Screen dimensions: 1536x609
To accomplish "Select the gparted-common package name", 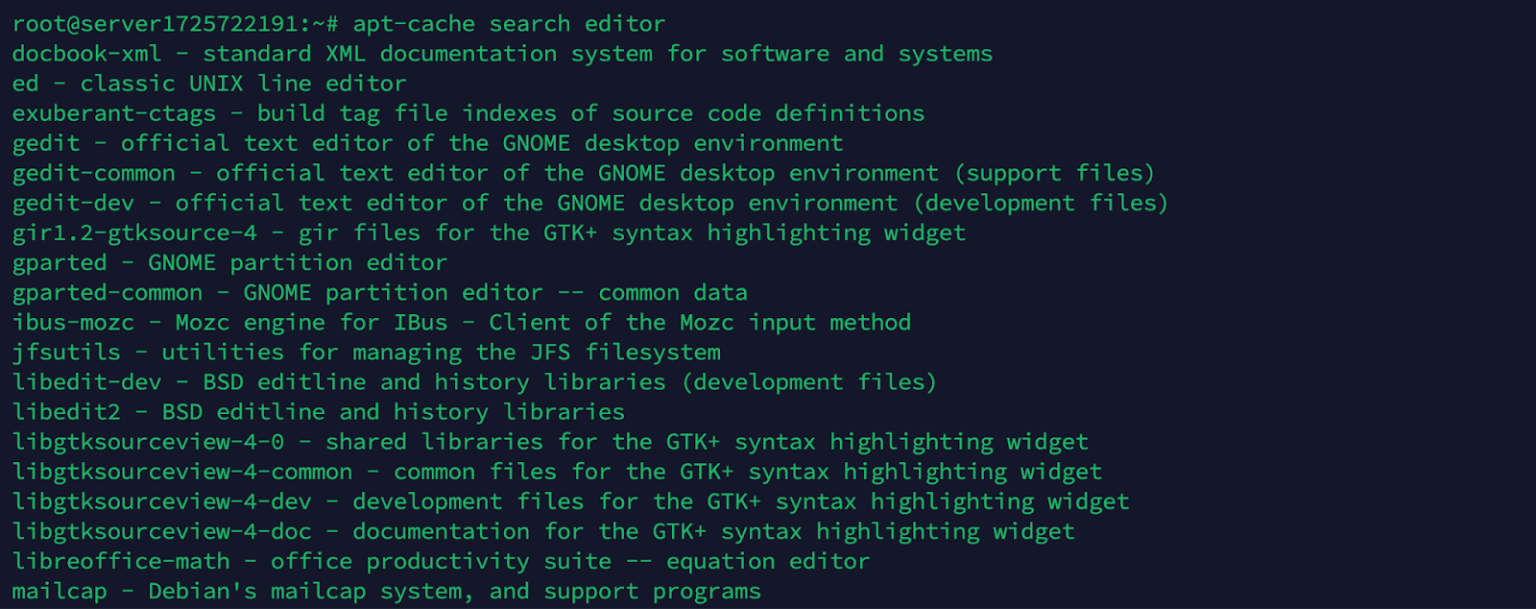I will (107, 293).
